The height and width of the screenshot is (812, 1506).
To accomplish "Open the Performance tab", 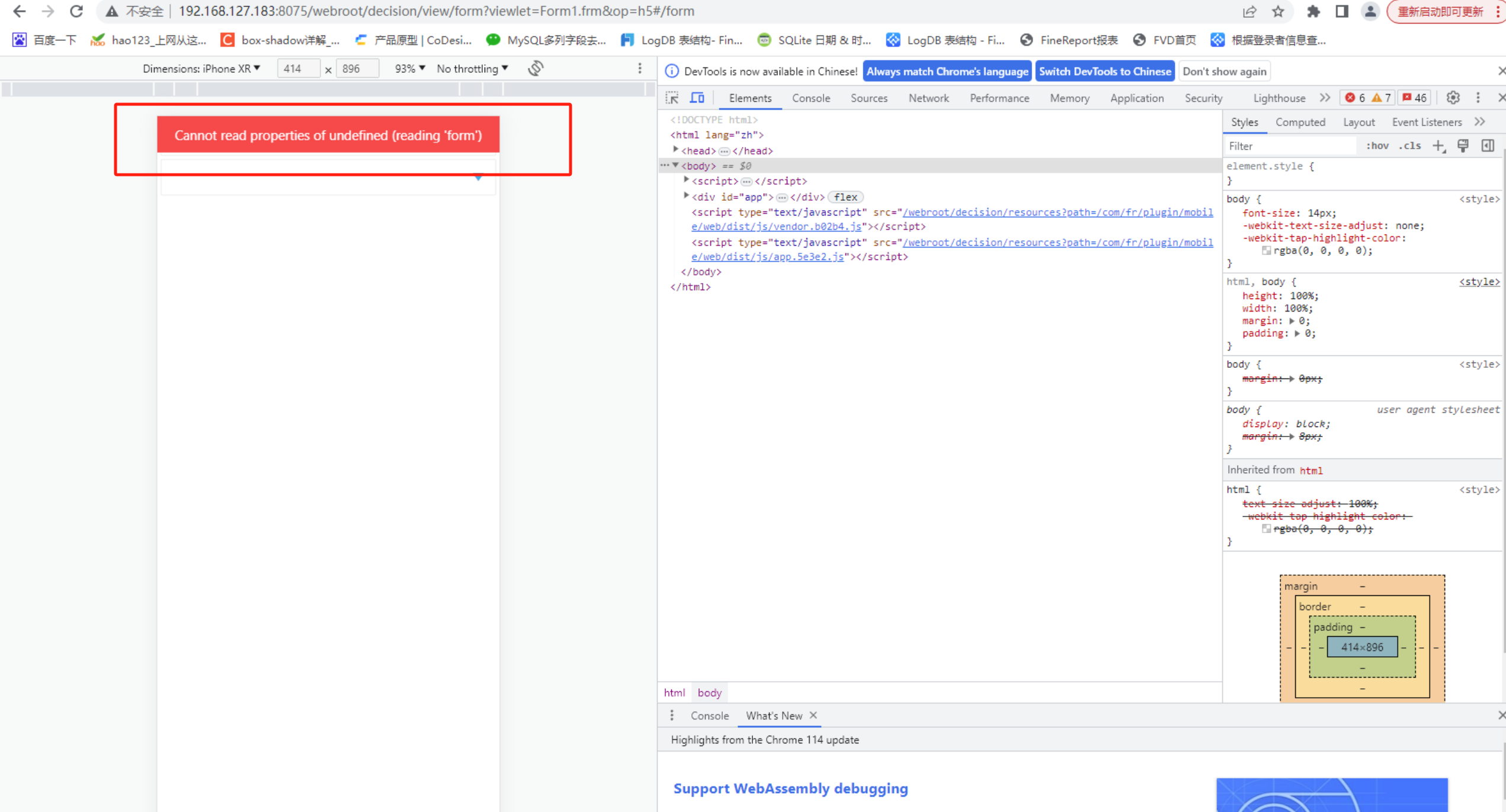I will (999, 98).
